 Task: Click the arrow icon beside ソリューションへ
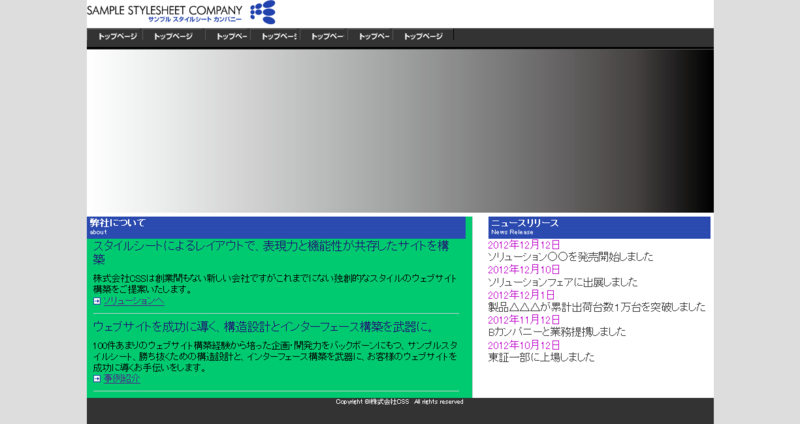tap(97, 301)
